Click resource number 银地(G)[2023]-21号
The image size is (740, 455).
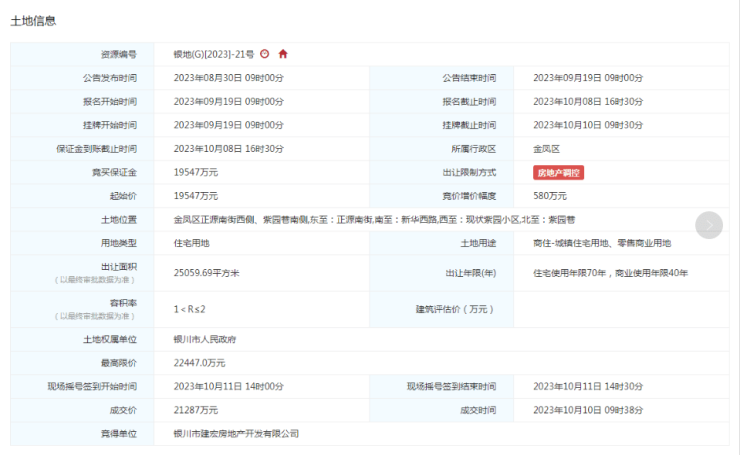(x=213, y=54)
